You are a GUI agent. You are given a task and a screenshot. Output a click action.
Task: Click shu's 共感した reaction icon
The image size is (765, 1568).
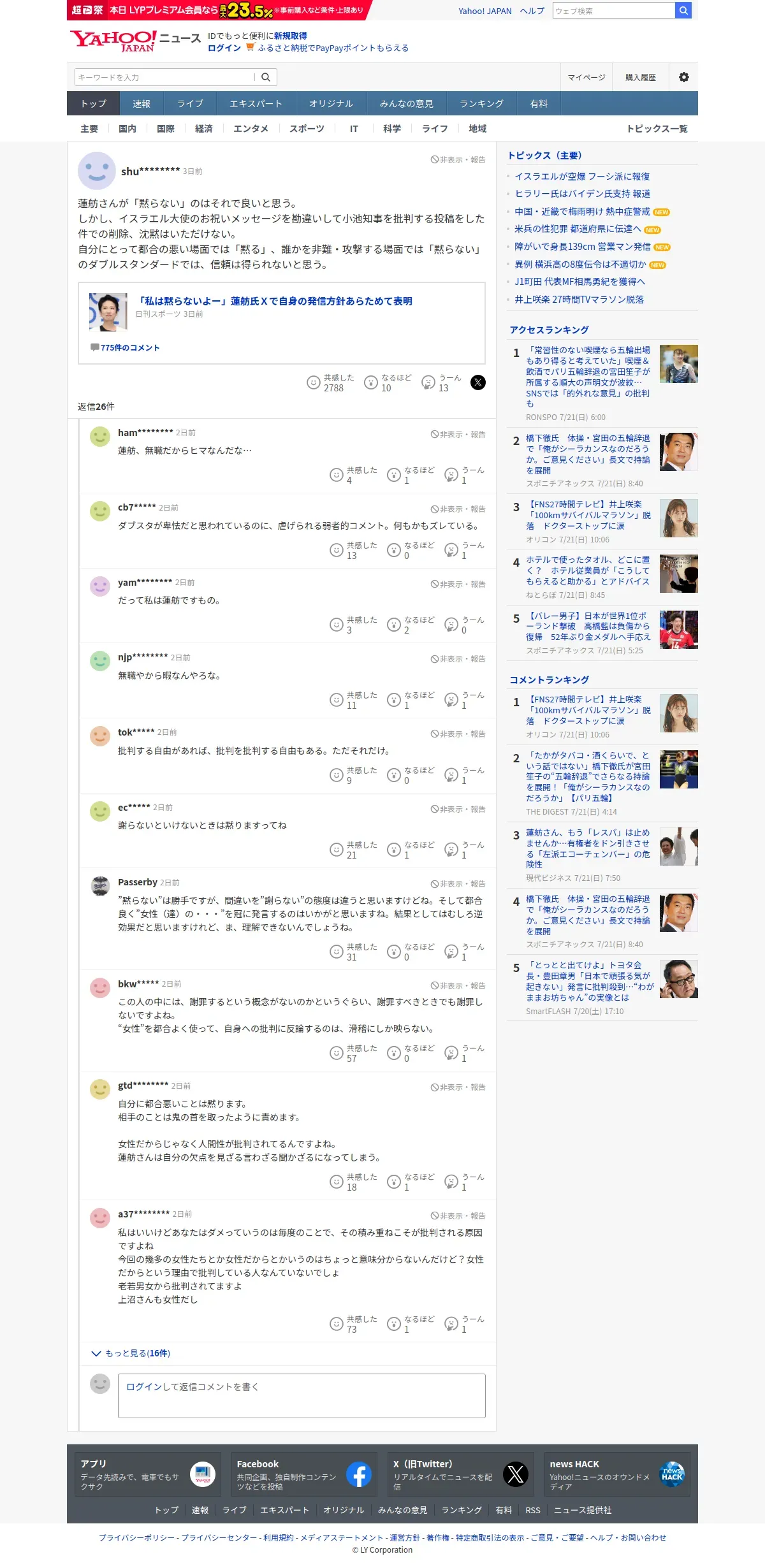click(313, 382)
